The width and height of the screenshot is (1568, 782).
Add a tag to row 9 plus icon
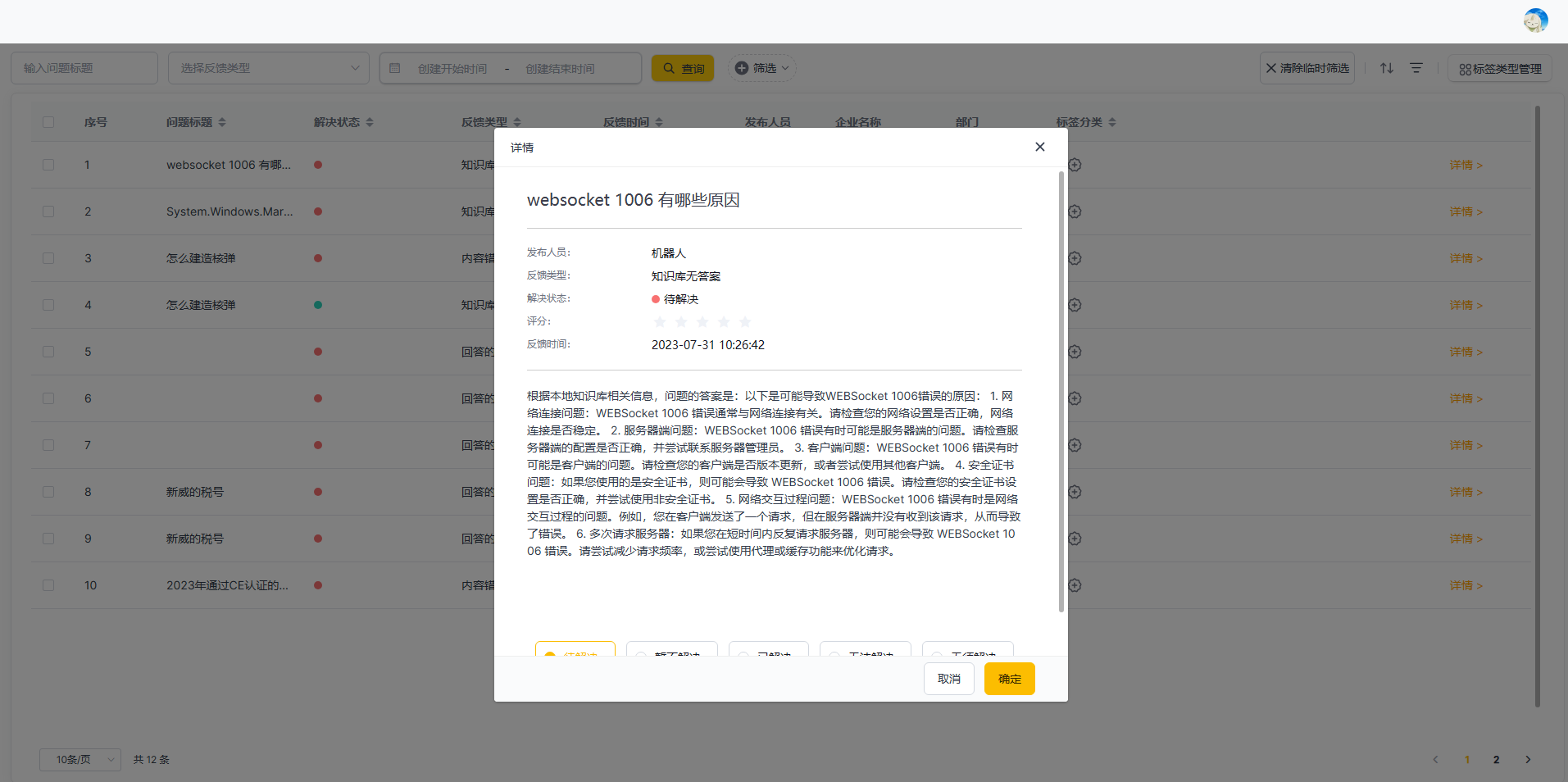pyautogui.click(x=1075, y=539)
